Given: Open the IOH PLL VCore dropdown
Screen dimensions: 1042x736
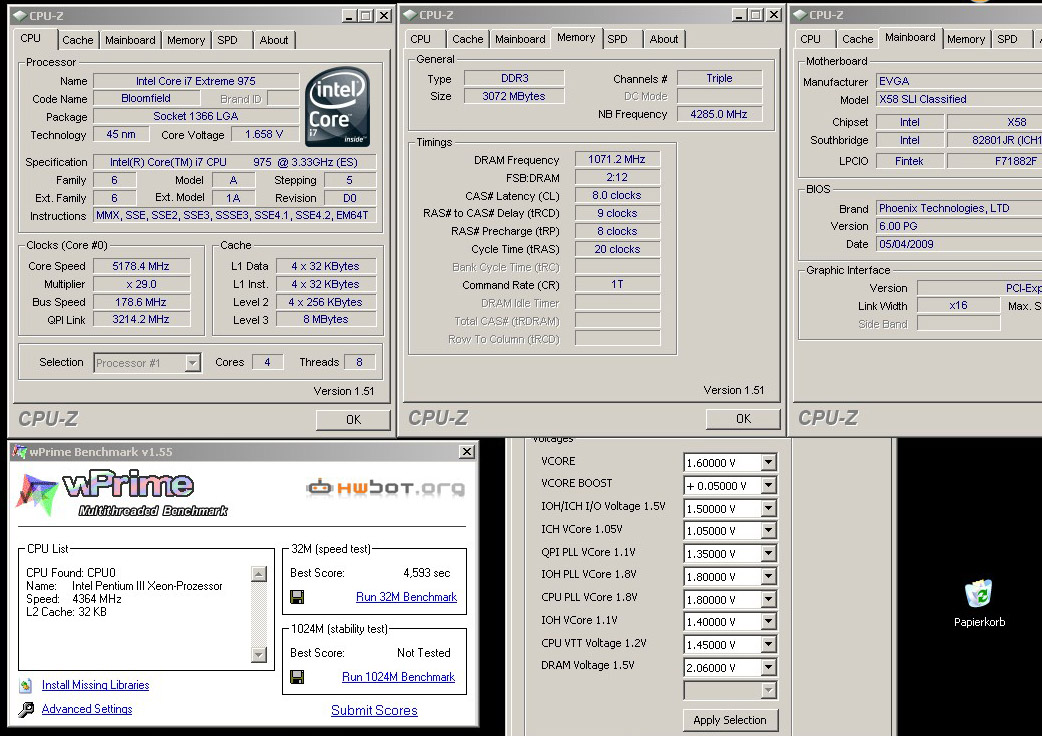Looking at the screenshot, I should (768, 577).
